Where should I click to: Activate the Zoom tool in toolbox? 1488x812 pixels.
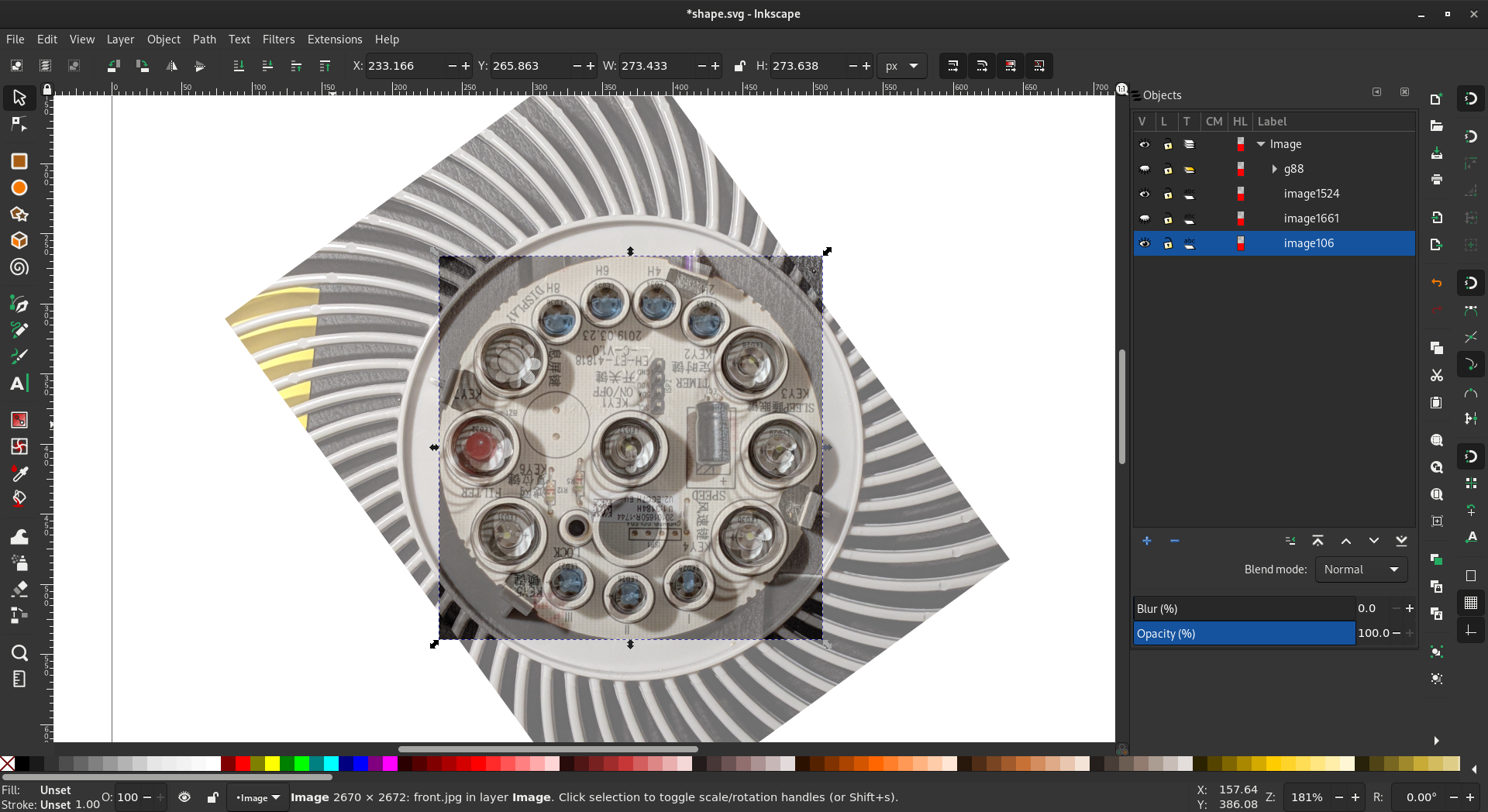click(x=19, y=652)
